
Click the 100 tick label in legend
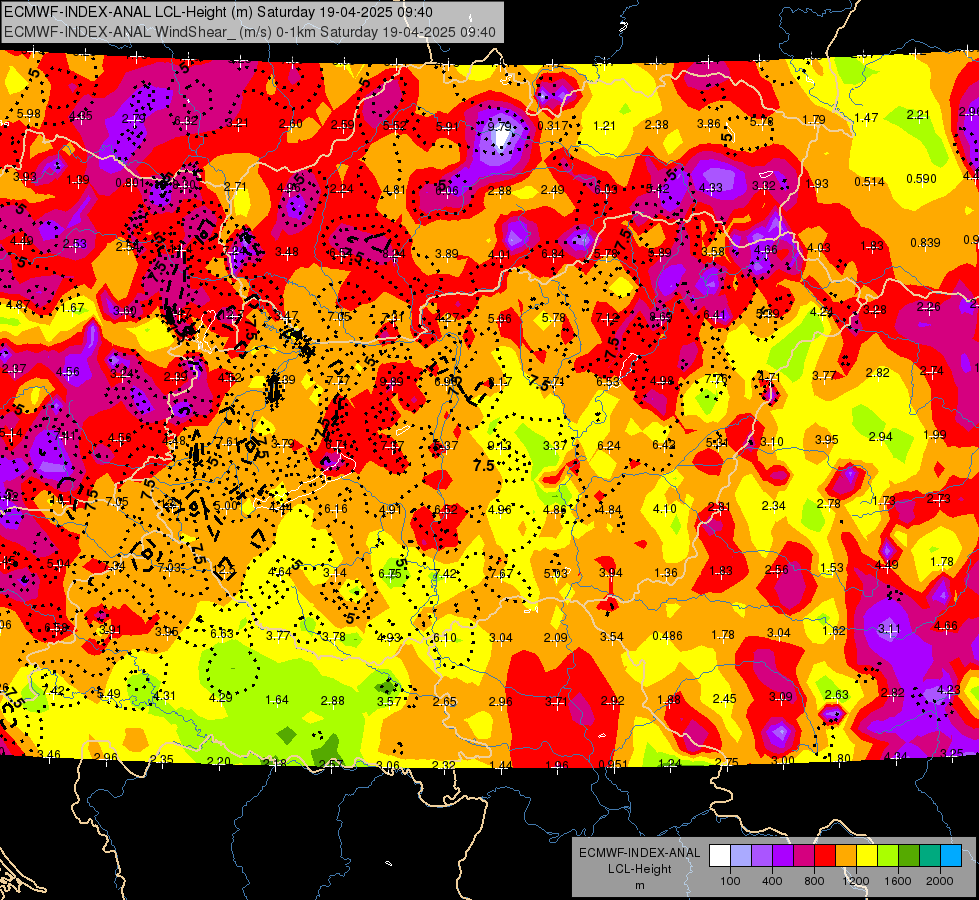(x=730, y=881)
